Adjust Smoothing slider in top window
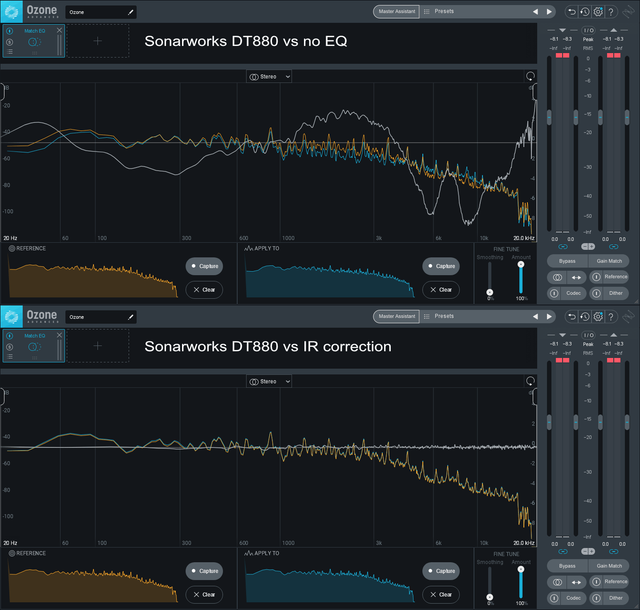This screenshot has width=640, height=610. tap(490, 292)
